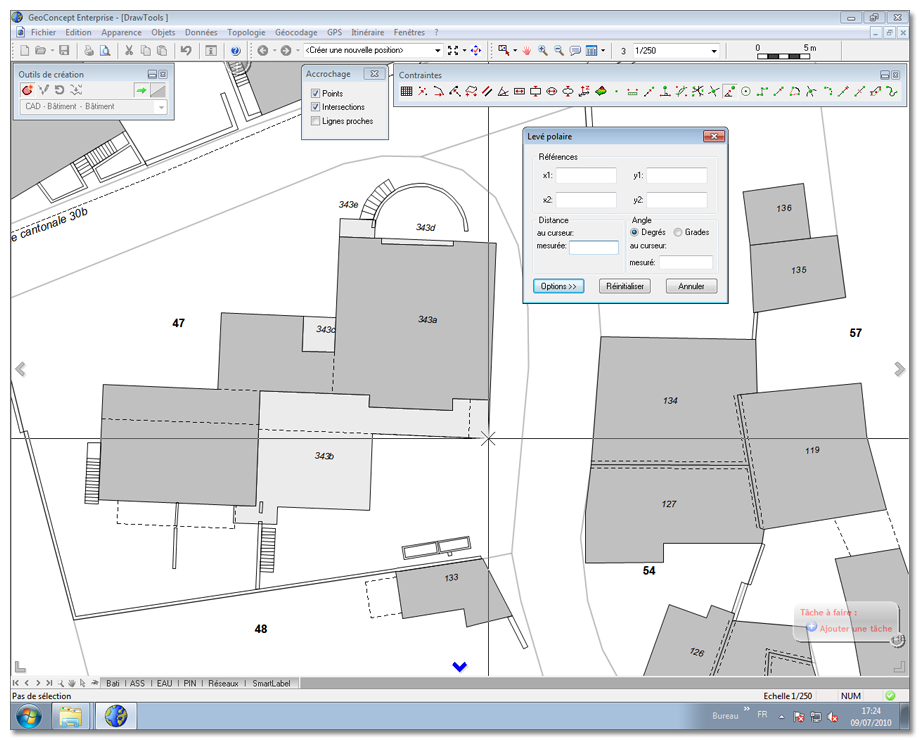Click the green arrow in Outils de création
920x740 pixels.
(141, 90)
